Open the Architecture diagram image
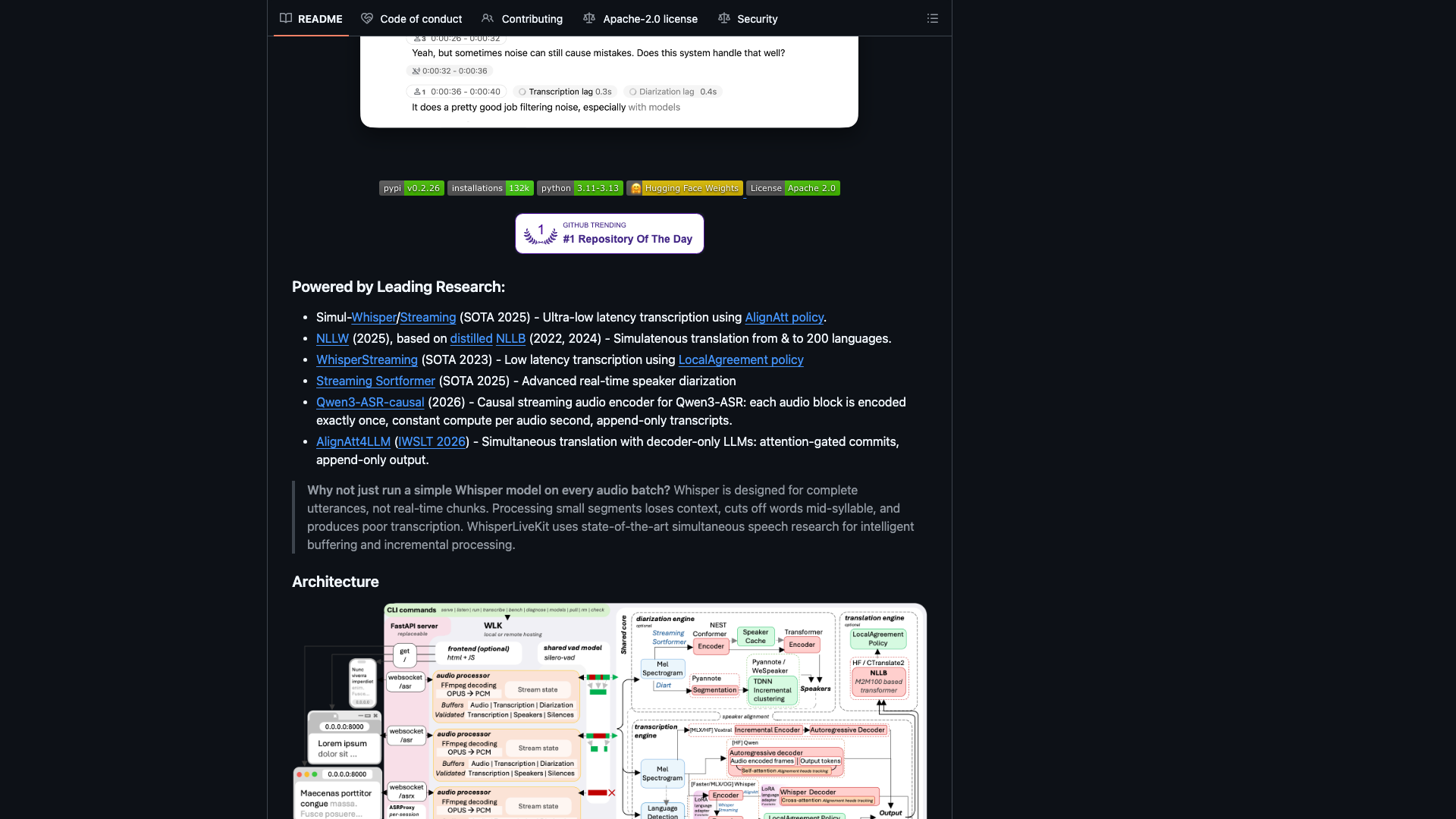This screenshot has height=819, width=1456. [610, 711]
